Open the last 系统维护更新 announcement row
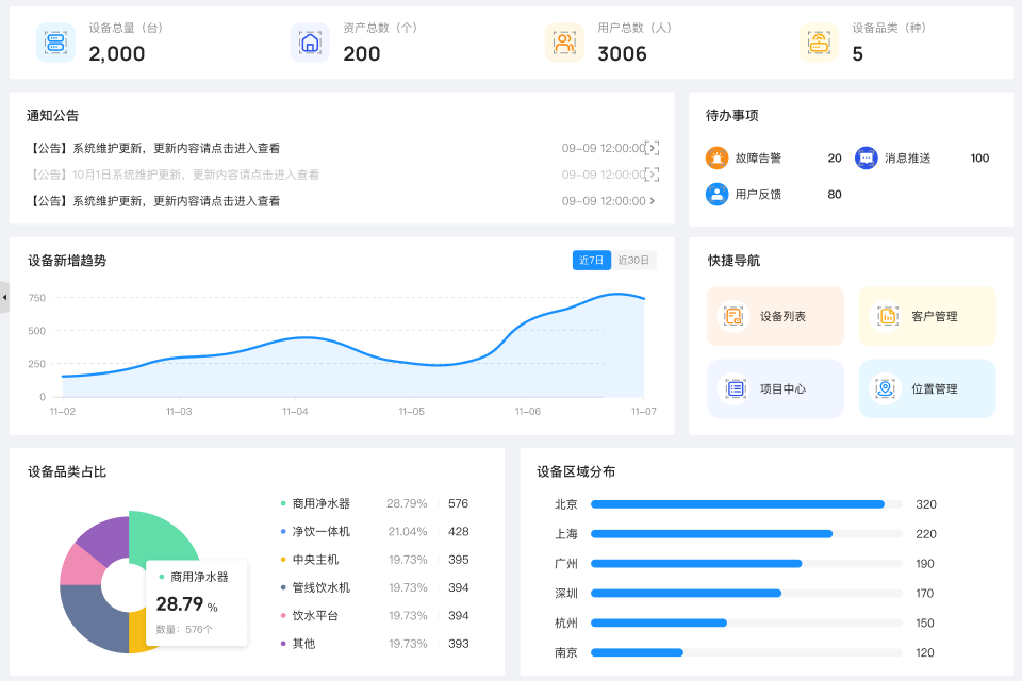 [343, 201]
